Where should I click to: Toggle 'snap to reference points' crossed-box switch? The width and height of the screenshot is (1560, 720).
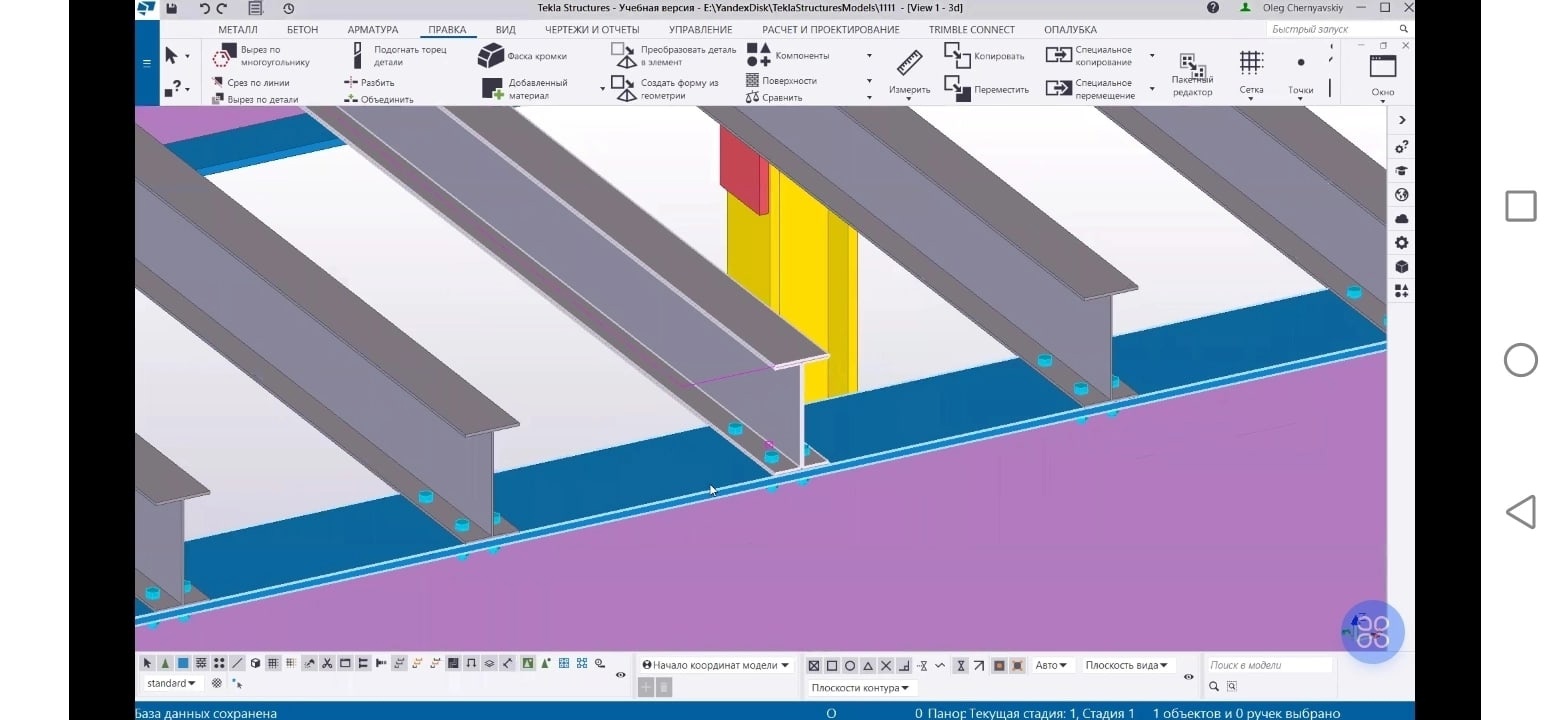(x=814, y=666)
